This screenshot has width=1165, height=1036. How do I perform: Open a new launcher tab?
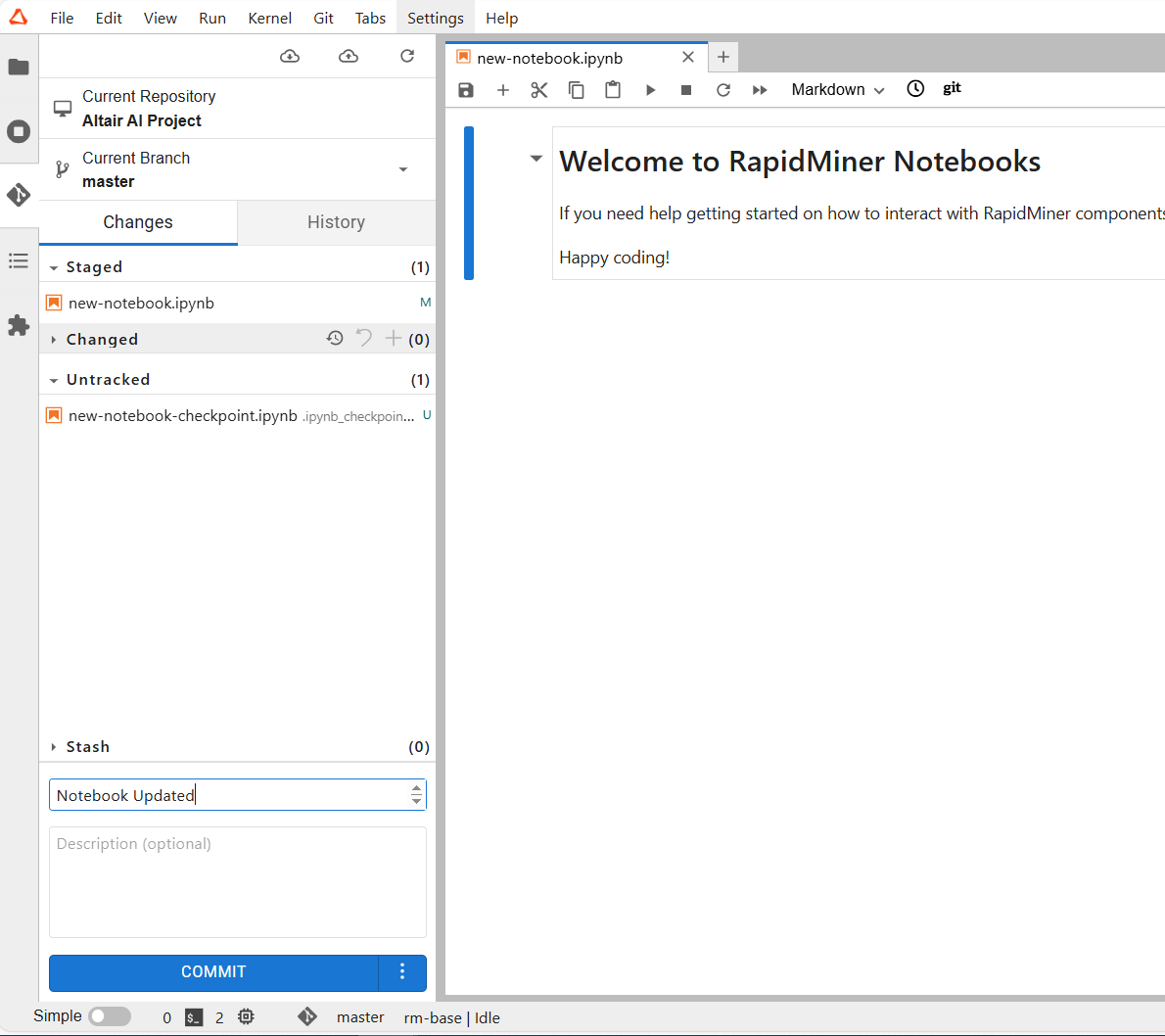[x=722, y=57]
